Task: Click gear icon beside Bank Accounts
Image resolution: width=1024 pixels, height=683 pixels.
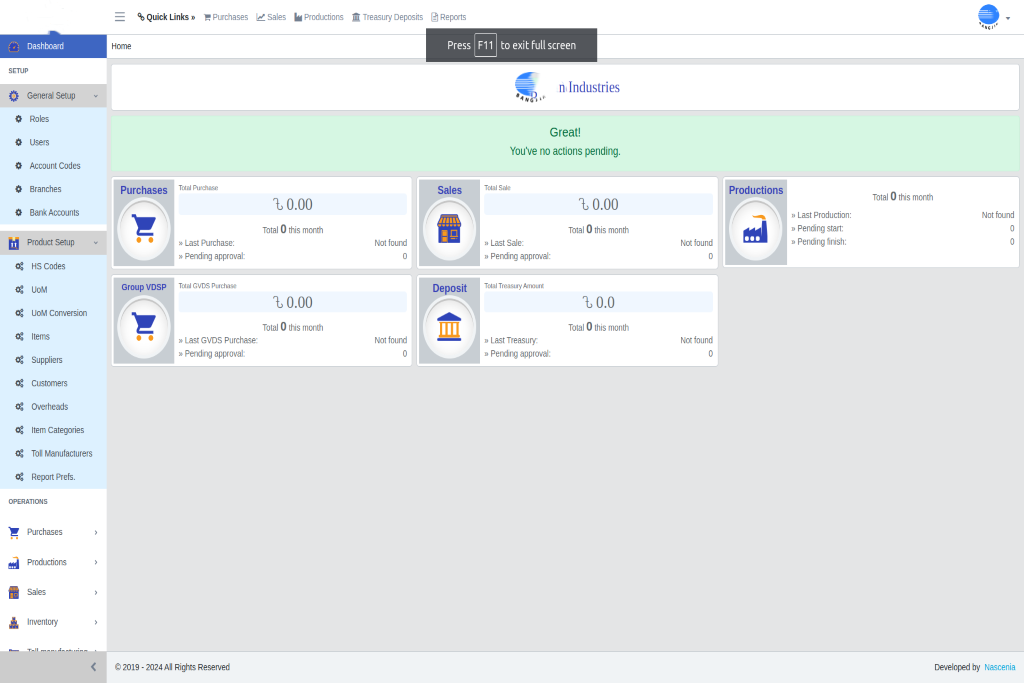Action: point(18,213)
